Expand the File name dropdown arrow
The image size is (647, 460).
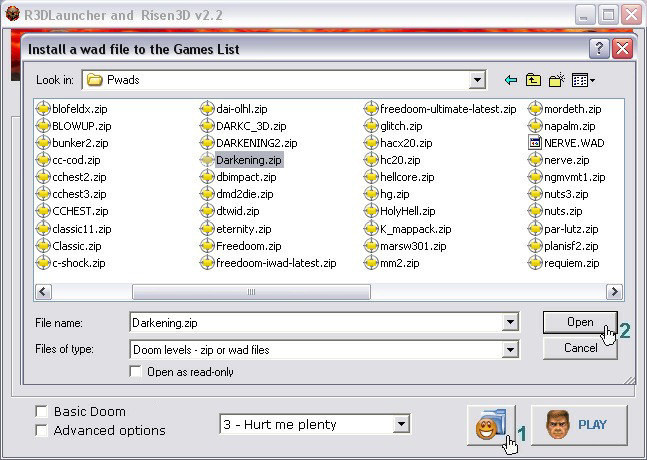510,322
